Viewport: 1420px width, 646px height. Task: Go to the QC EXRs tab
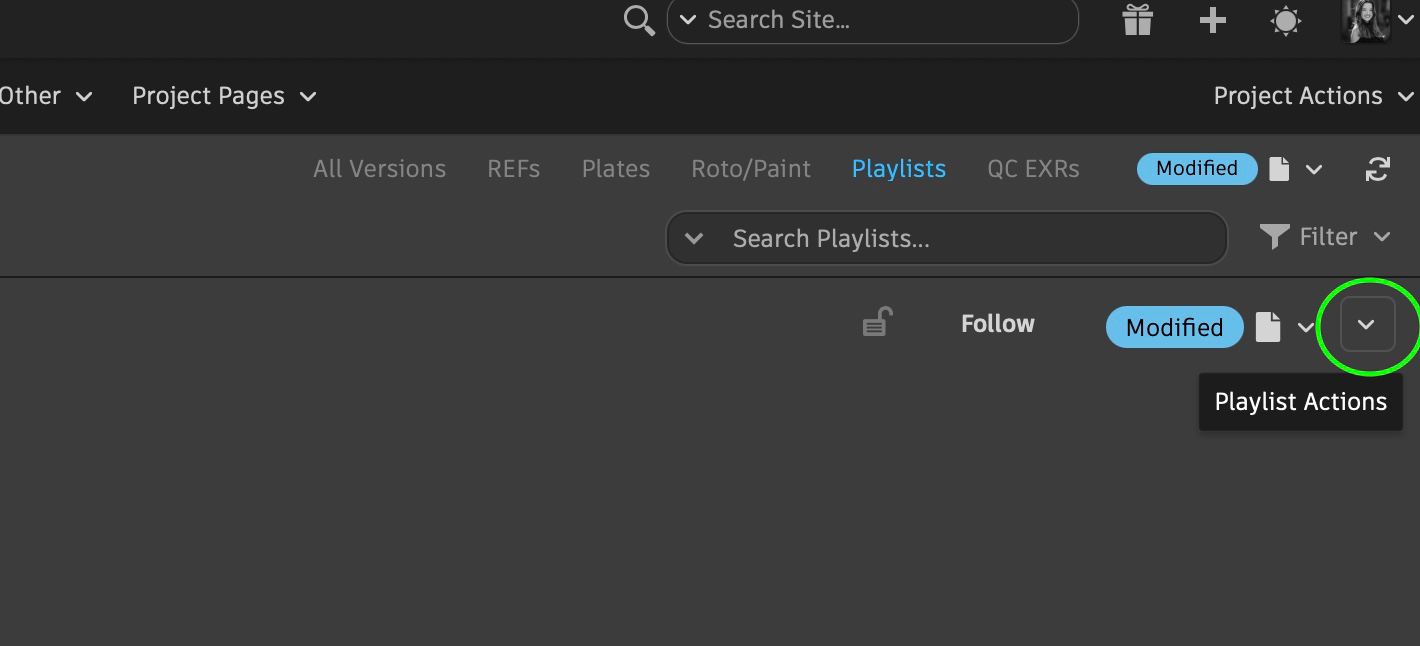pos(1033,169)
